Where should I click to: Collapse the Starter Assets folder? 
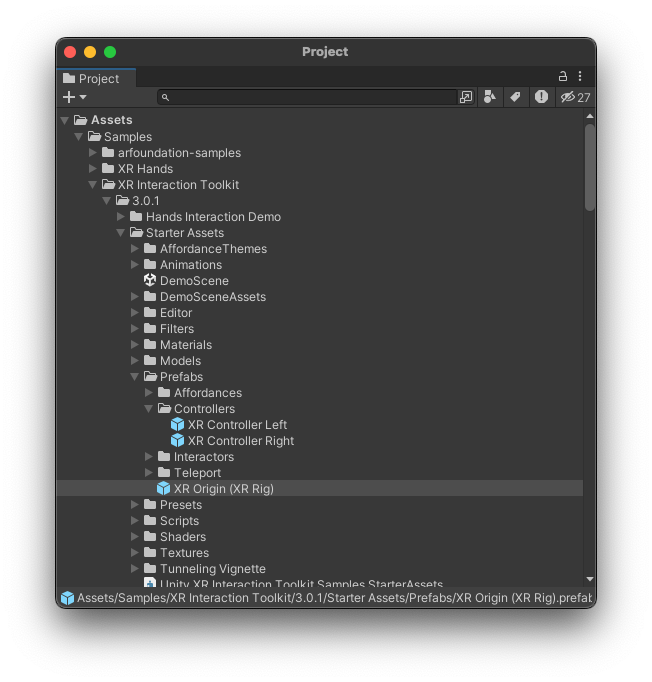click(120, 233)
